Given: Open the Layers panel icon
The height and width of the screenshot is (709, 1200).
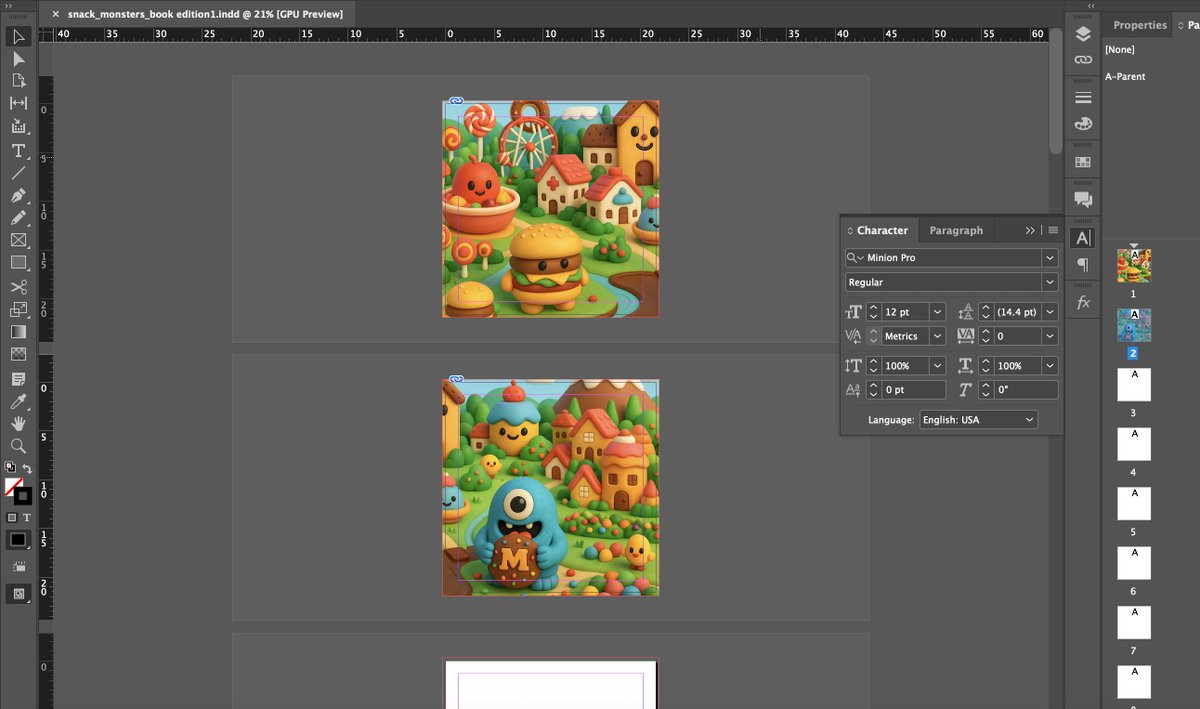Looking at the screenshot, I should (x=1083, y=33).
